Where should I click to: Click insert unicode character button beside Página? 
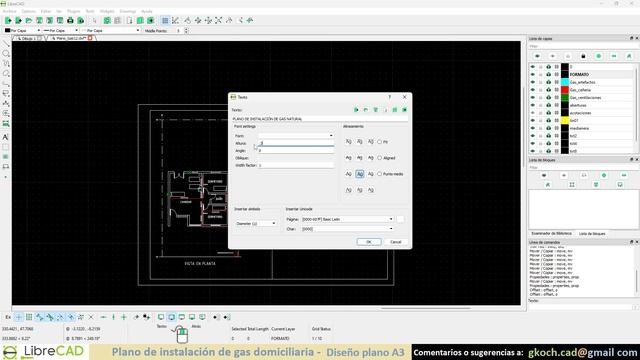pos(400,220)
